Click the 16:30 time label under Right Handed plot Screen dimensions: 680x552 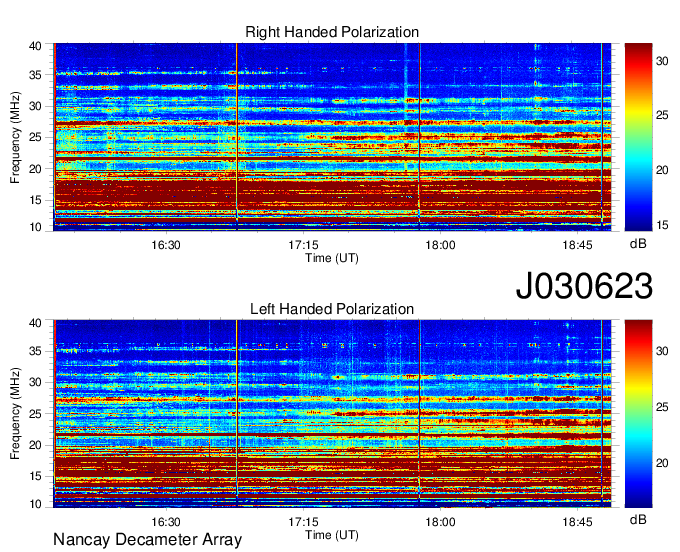coord(166,245)
